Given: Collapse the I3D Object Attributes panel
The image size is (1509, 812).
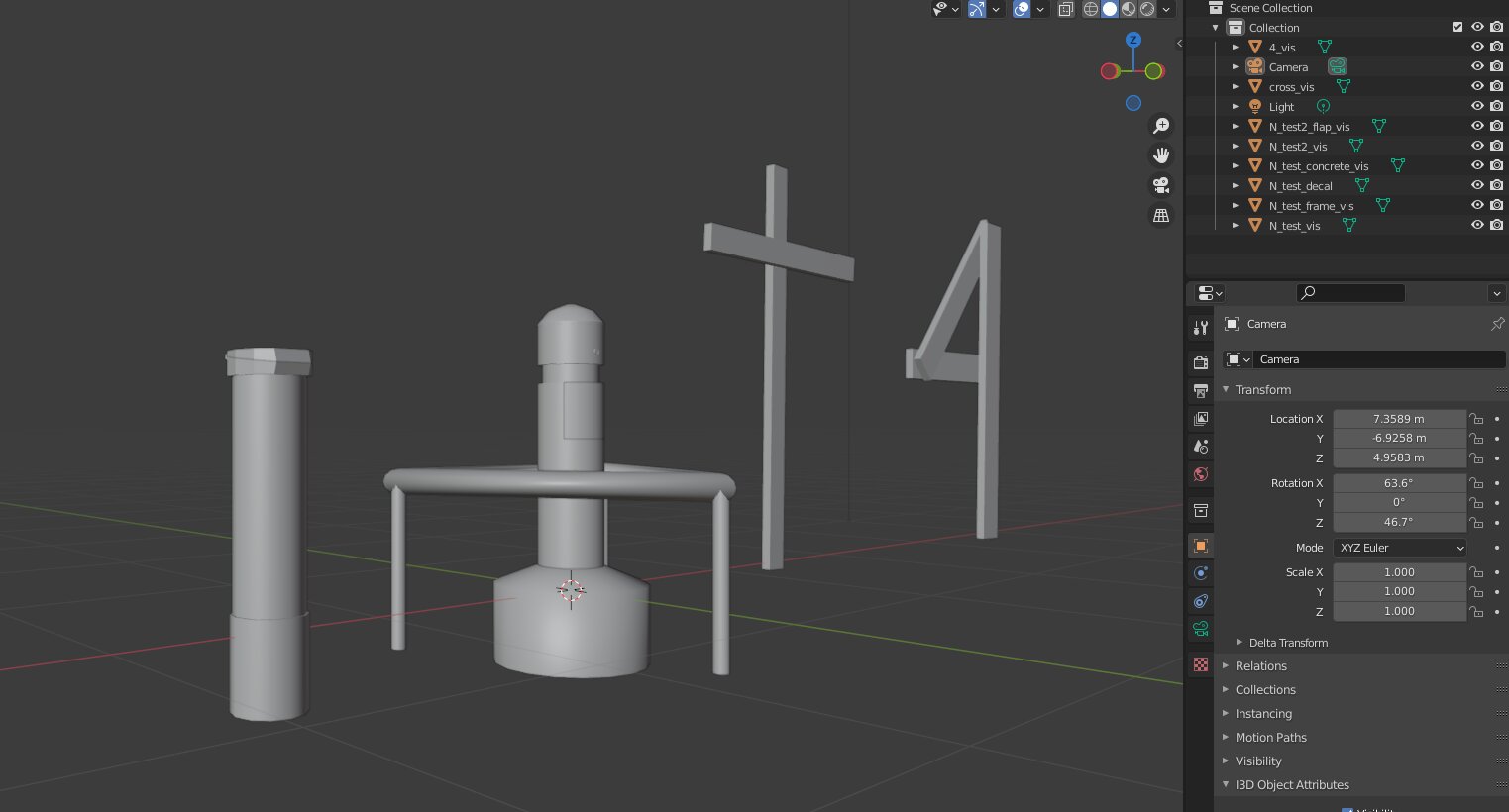Looking at the screenshot, I should pyautogui.click(x=1226, y=785).
